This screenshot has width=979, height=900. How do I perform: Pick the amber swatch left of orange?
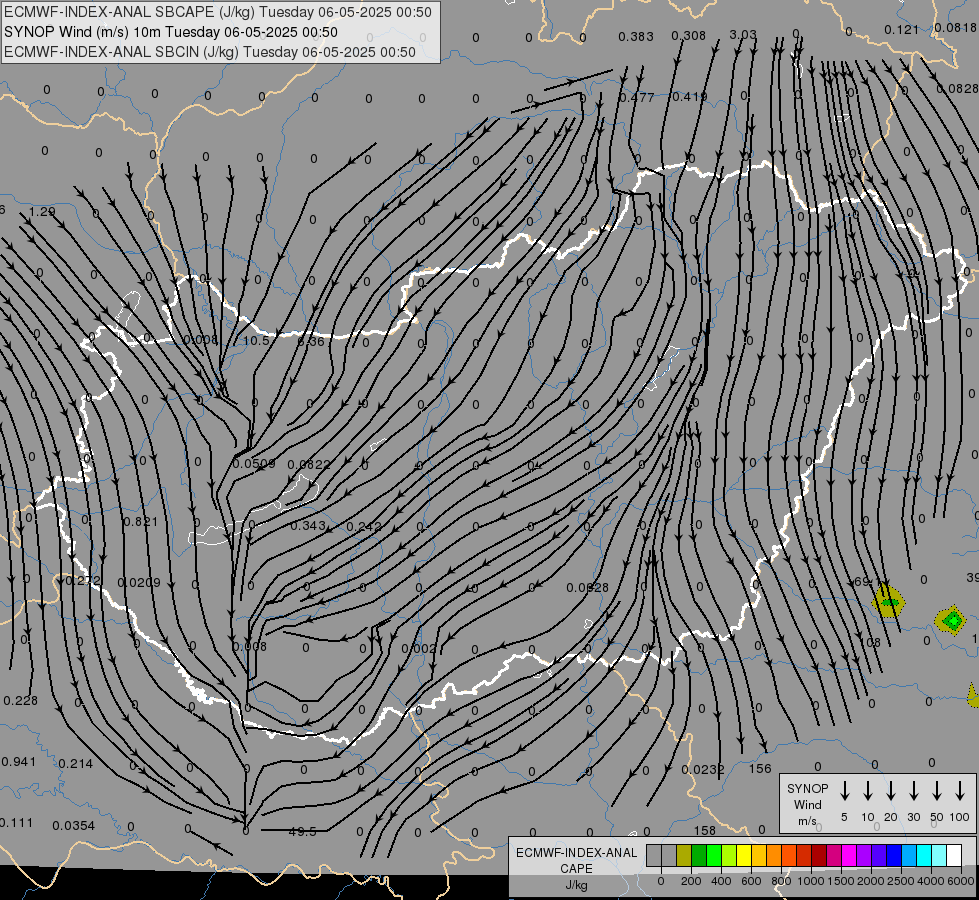(x=759, y=856)
